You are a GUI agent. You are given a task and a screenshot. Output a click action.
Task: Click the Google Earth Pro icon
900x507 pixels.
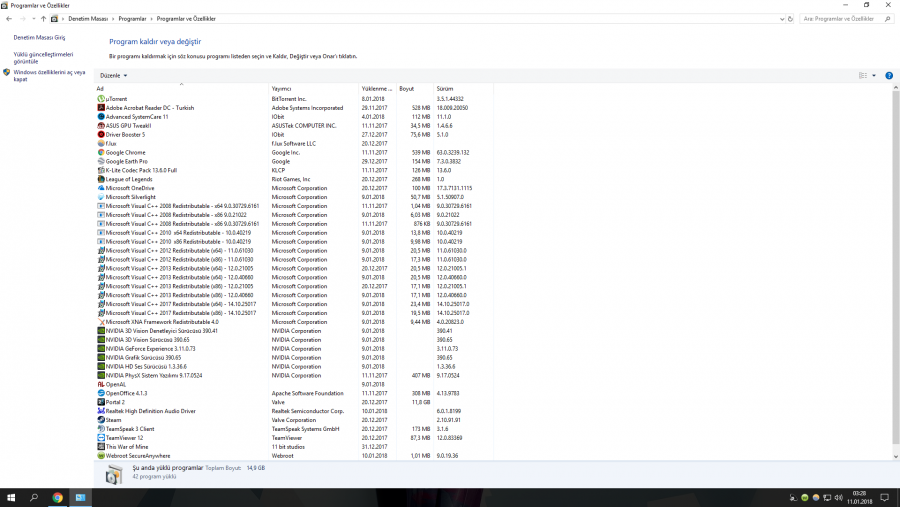(x=101, y=161)
